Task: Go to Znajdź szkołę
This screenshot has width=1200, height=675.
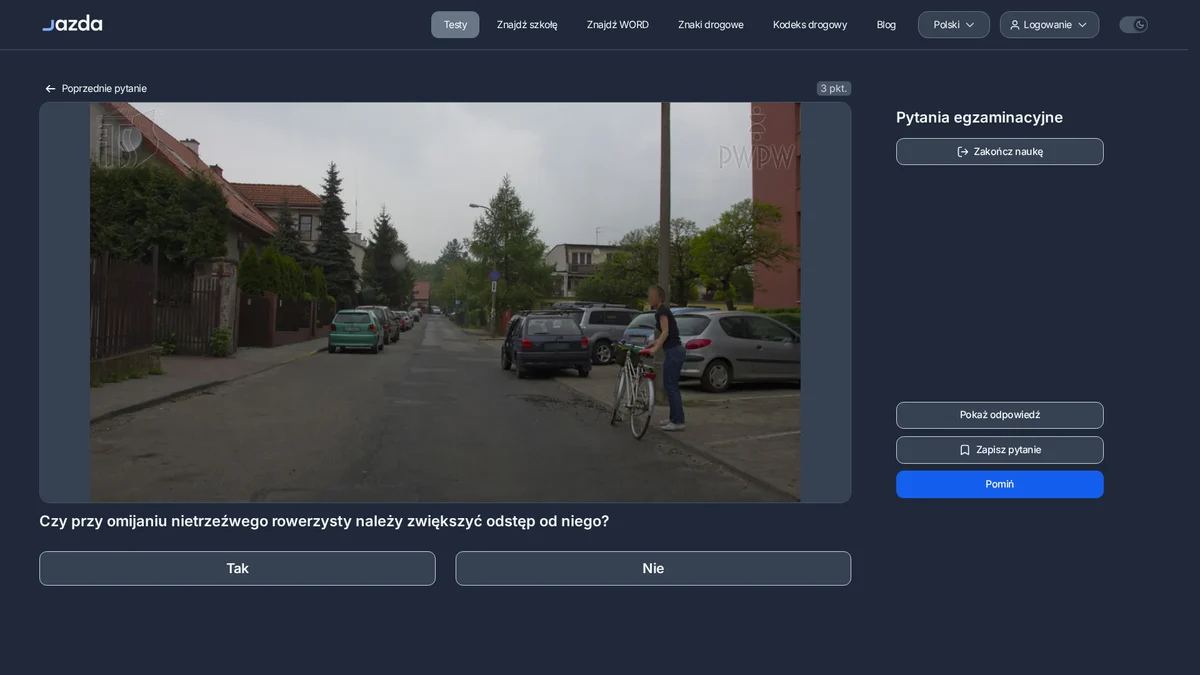Action: tap(527, 25)
